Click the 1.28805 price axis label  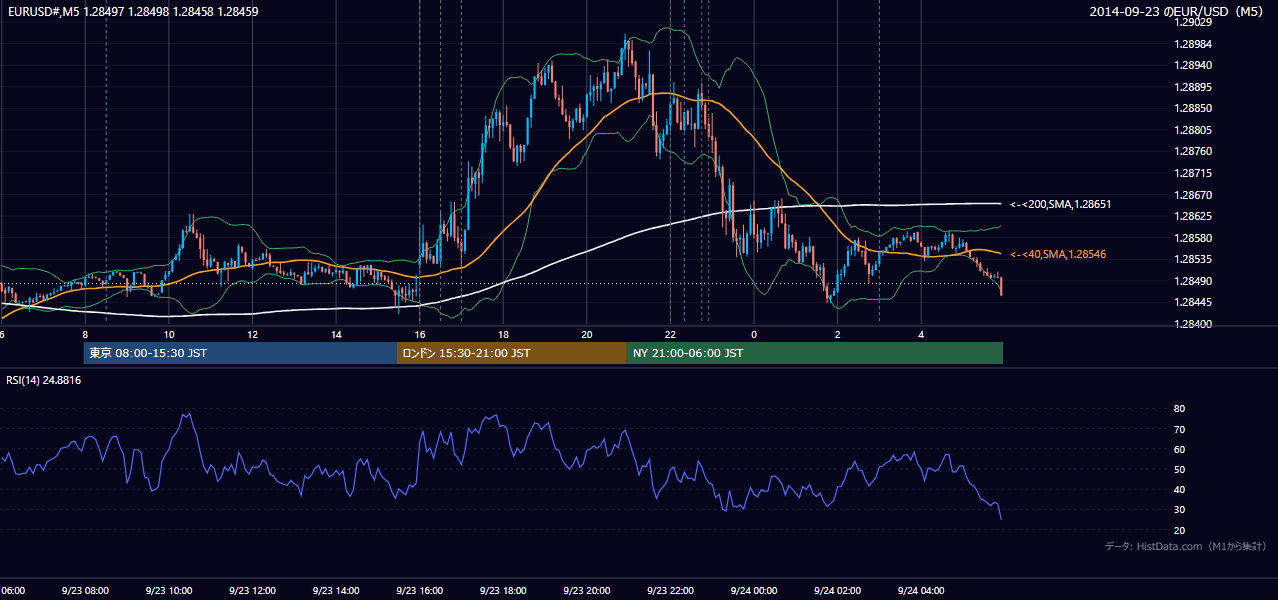click(x=1194, y=130)
